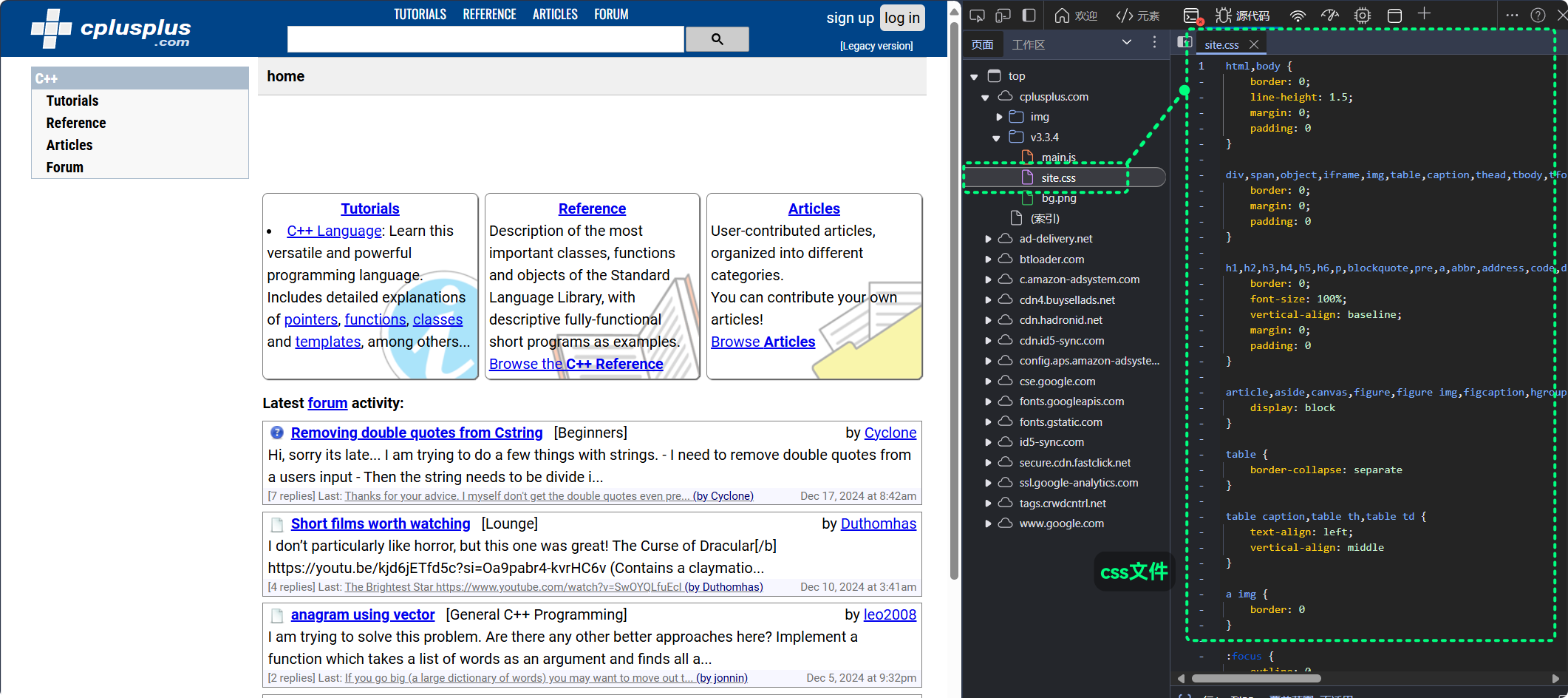
Task: Click the site search input field
Action: tap(485, 39)
